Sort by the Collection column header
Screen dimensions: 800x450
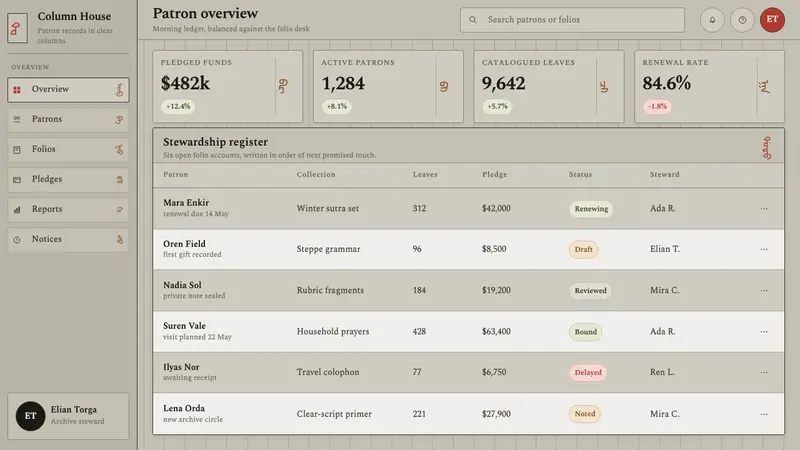[316, 174]
